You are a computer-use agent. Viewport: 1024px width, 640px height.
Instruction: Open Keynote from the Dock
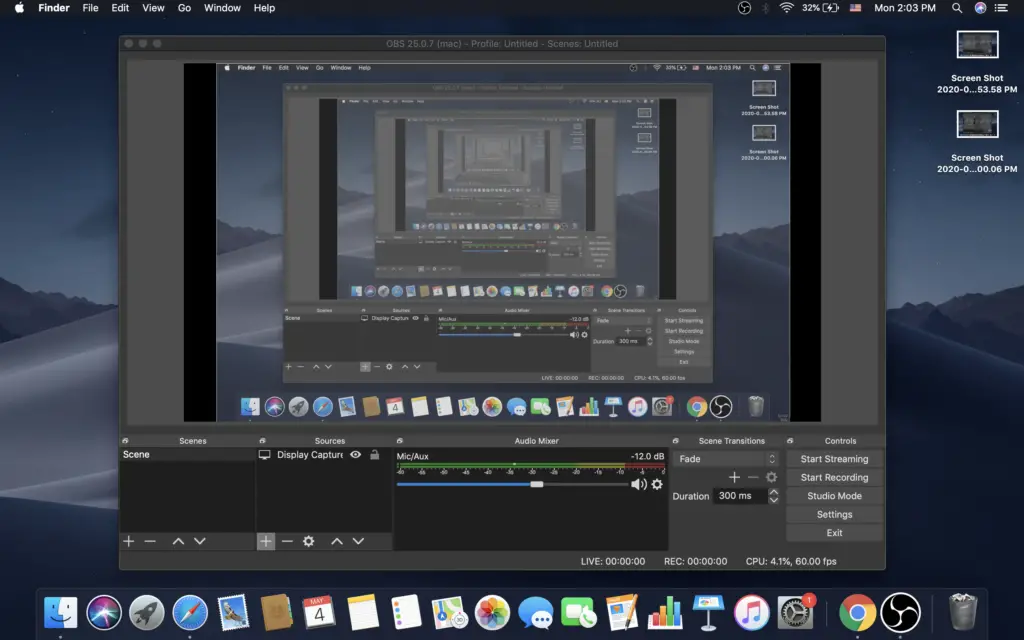pyautogui.click(x=709, y=613)
